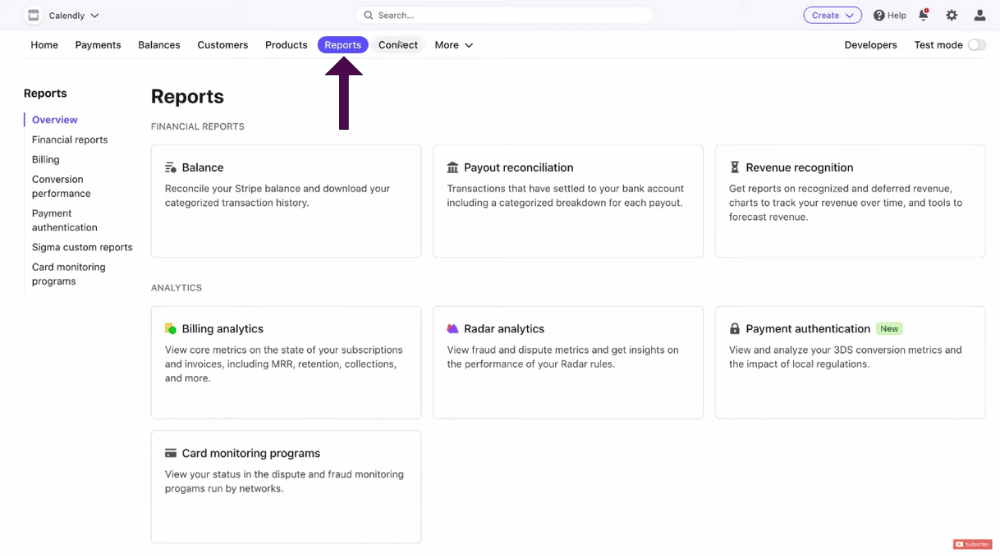Image resolution: width=1000 pixels, height=556 pixels.
Task: Go to the Payments tab
Action: [98, 45]
